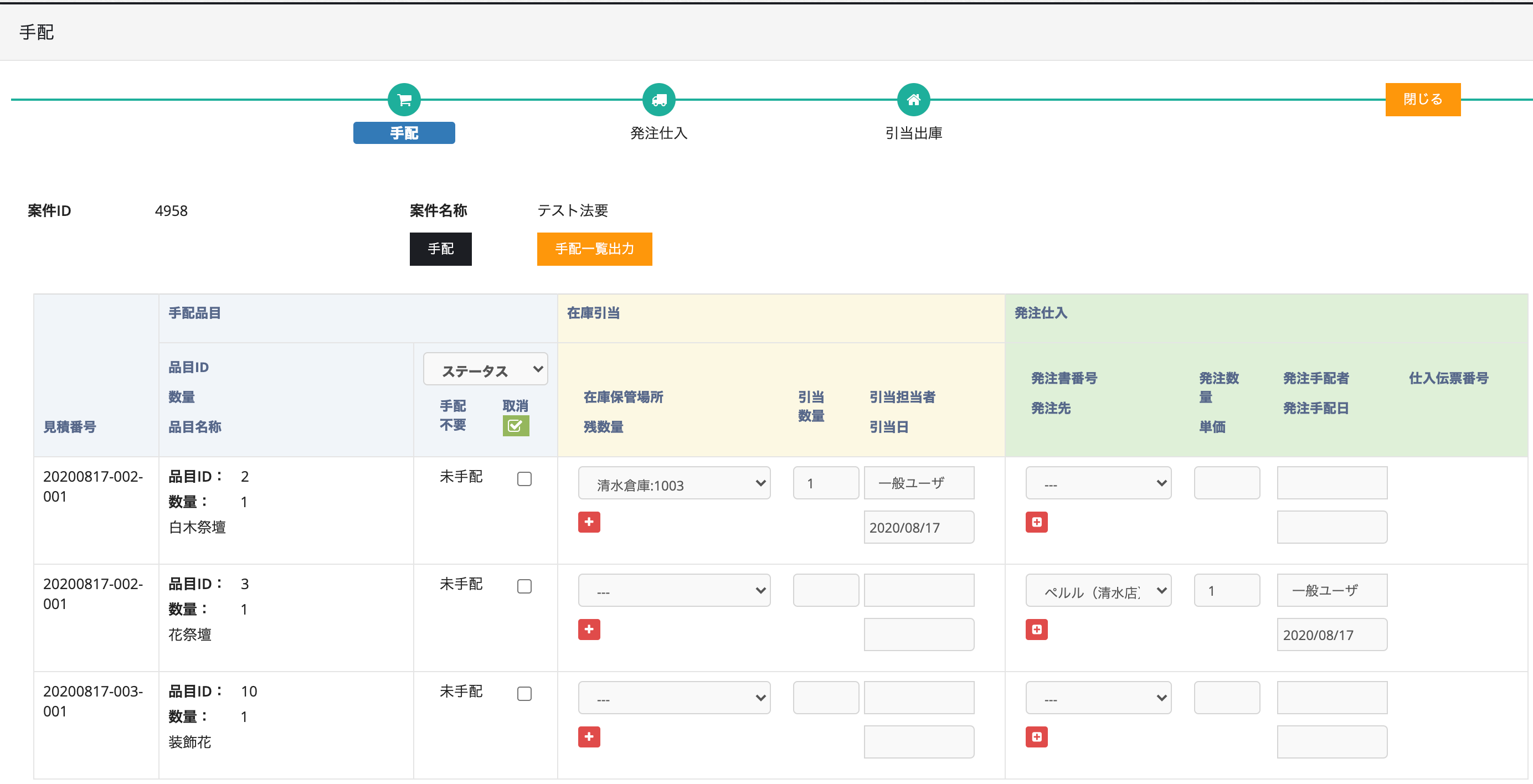
Task: Click the shopping cart 手配 step icon
Action: tap(404, 100)
